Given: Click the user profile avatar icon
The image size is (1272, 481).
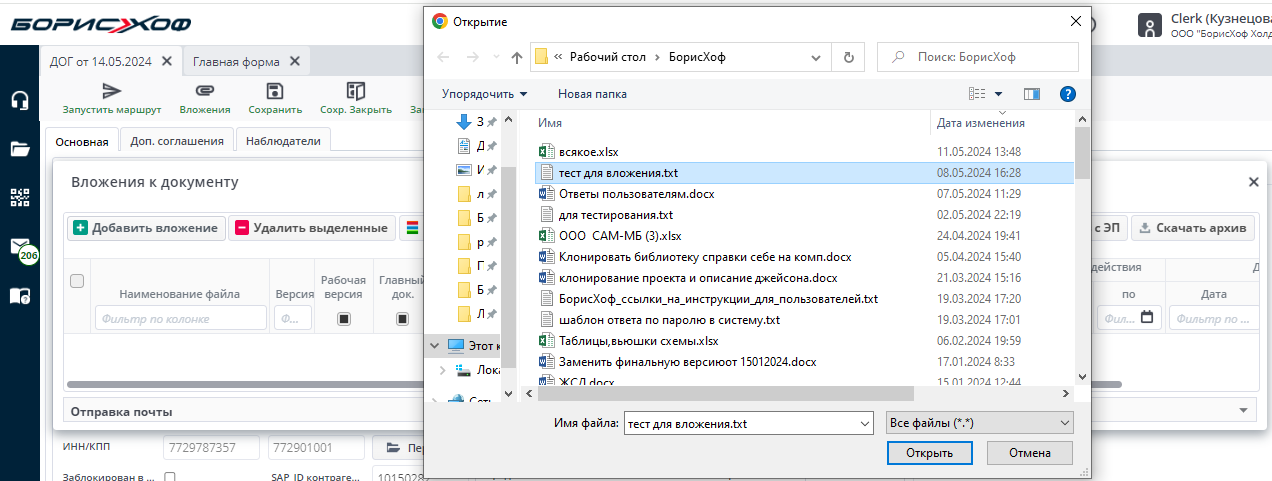Looking at the screenshot, I should (x=1152, y=24).
